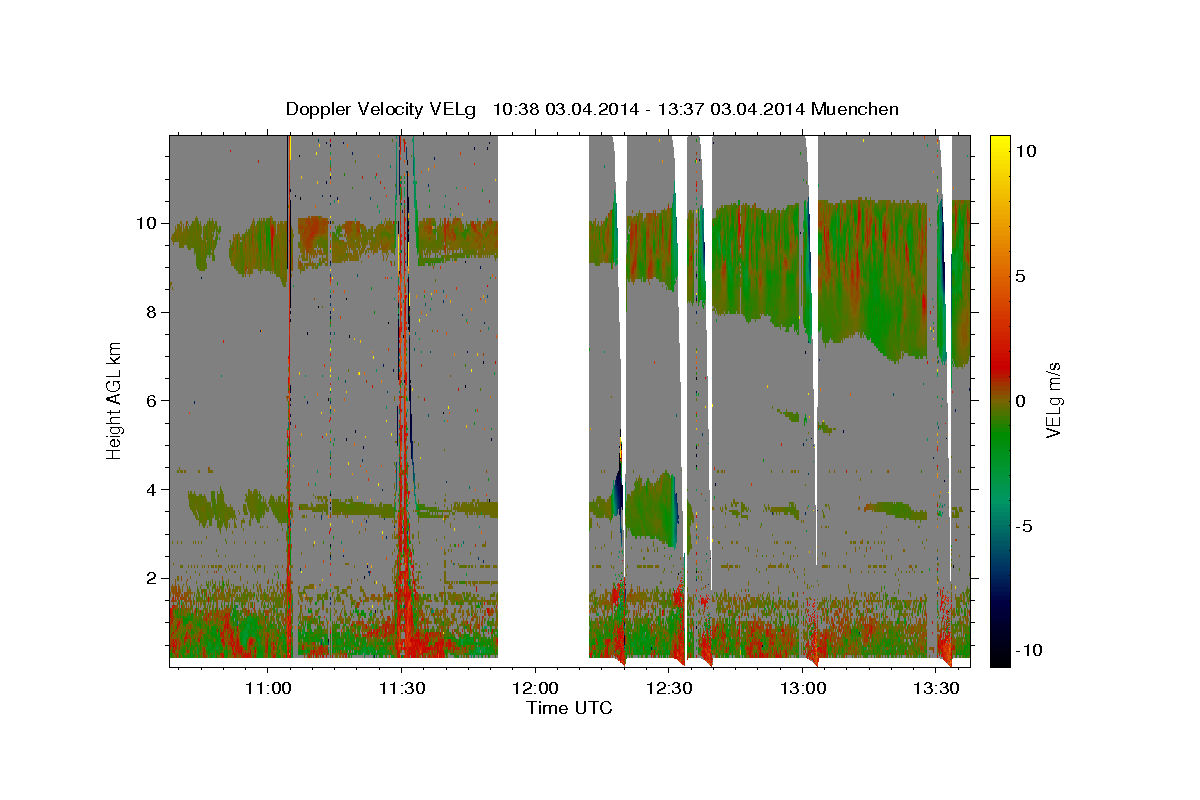Click the height axis label 6
This screenshot has height=800, width=1200.
tap(151, 401)
